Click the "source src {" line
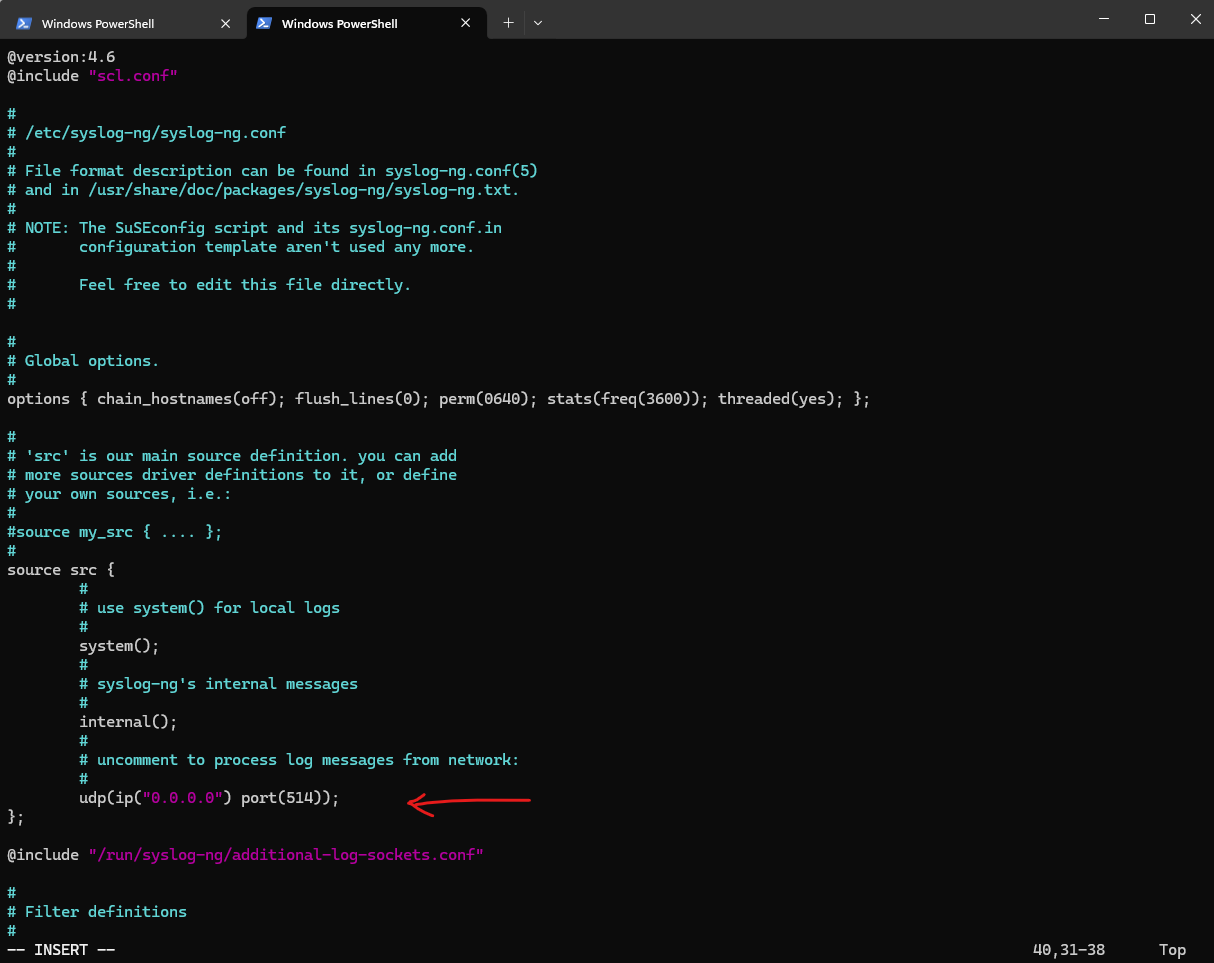Viewport: 1214px width, 963px height. click(x=61, y=570)
